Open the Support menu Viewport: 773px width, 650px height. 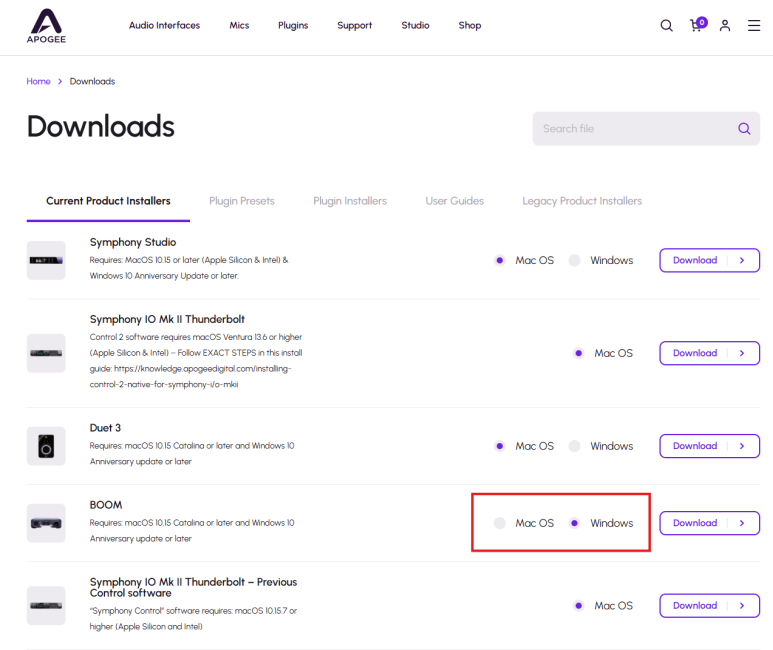[354, 25]
